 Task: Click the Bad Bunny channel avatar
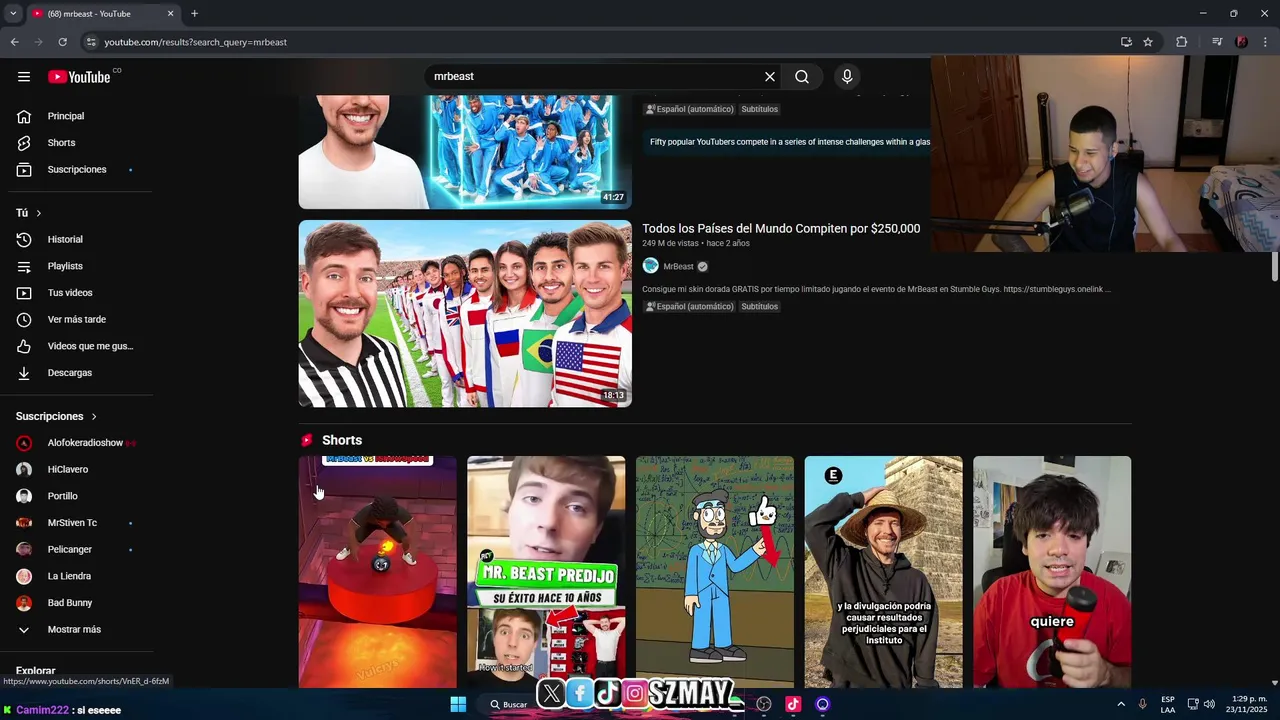tap(24, 603)
